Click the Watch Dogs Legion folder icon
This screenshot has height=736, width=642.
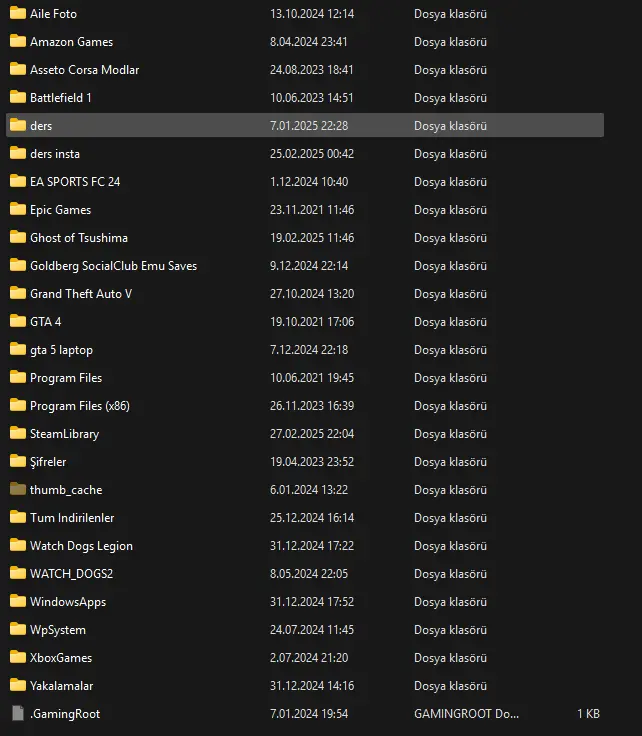coord(18,545)
